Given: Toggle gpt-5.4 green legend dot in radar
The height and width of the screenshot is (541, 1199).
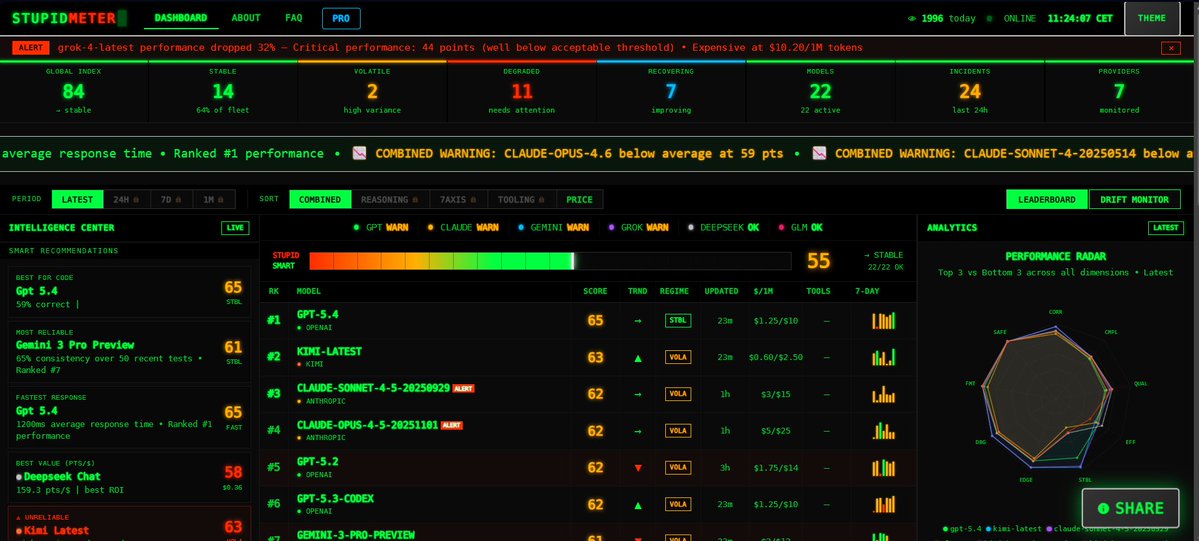Looking at the screenshot, I should pyautogui.click(x=945, y=529).
